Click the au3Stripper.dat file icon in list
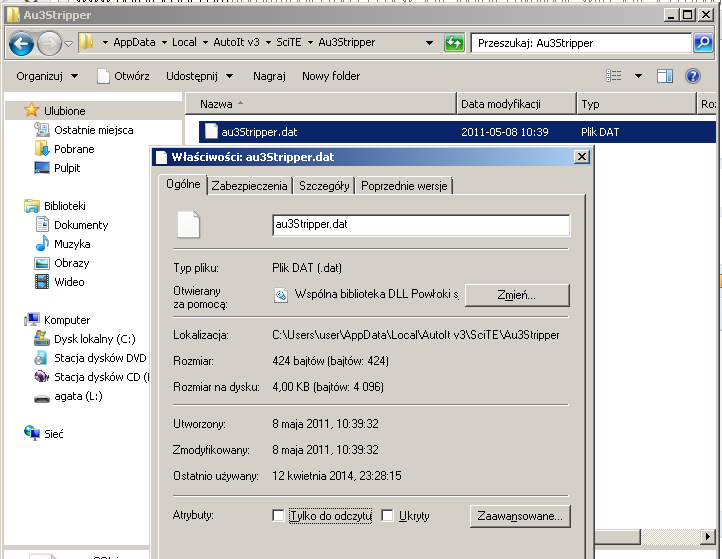Viewport: 722px width, 559px height. click(211, 132)
